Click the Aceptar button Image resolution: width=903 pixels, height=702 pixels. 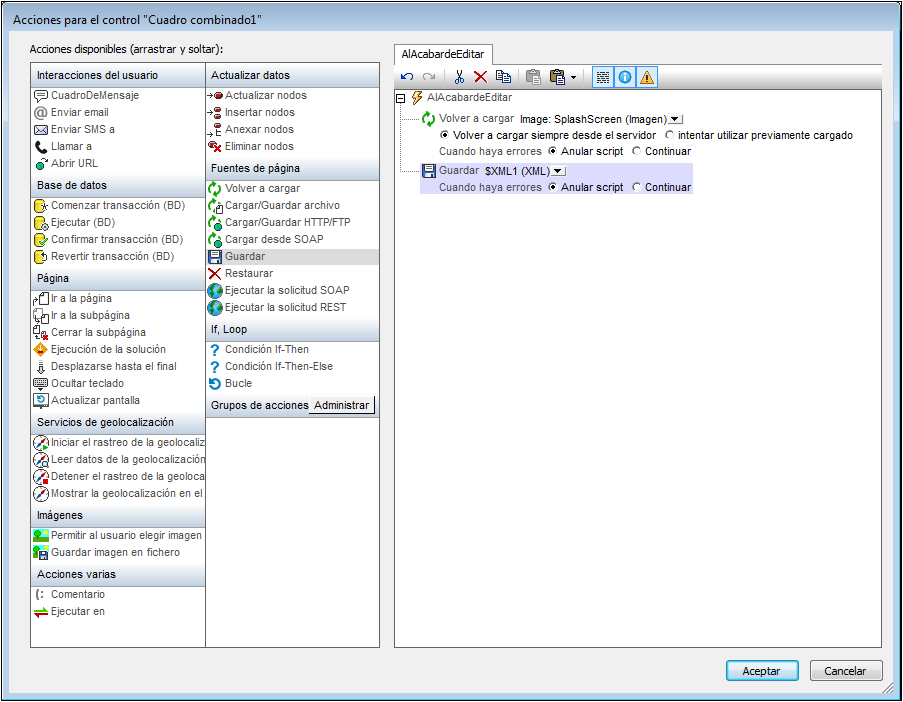point(761,671)
